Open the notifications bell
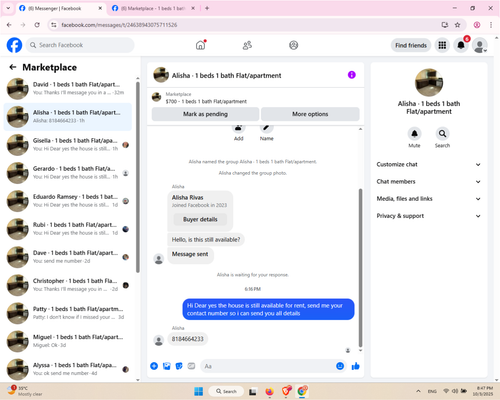The height and width of the screenshot is (400, 500). point(461,45)
